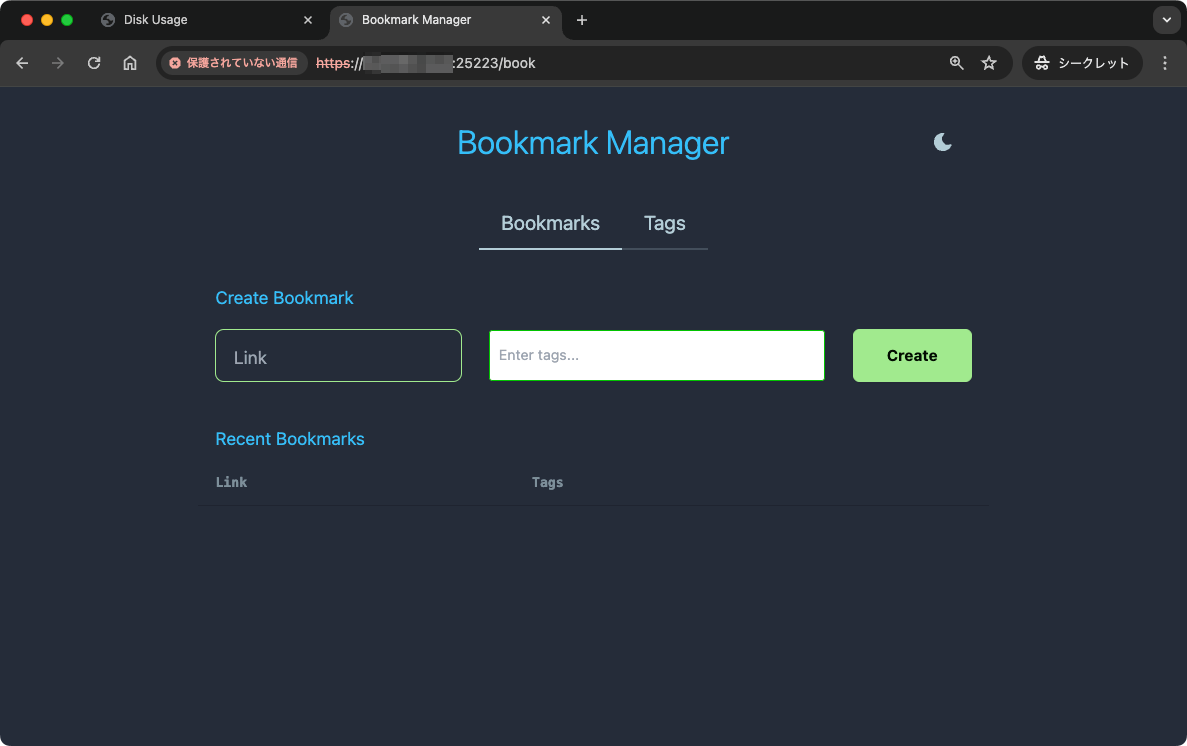Click the Bookmark Manager page title
1187x746 pixels.
pyautogui.click(x=593, y=143)
